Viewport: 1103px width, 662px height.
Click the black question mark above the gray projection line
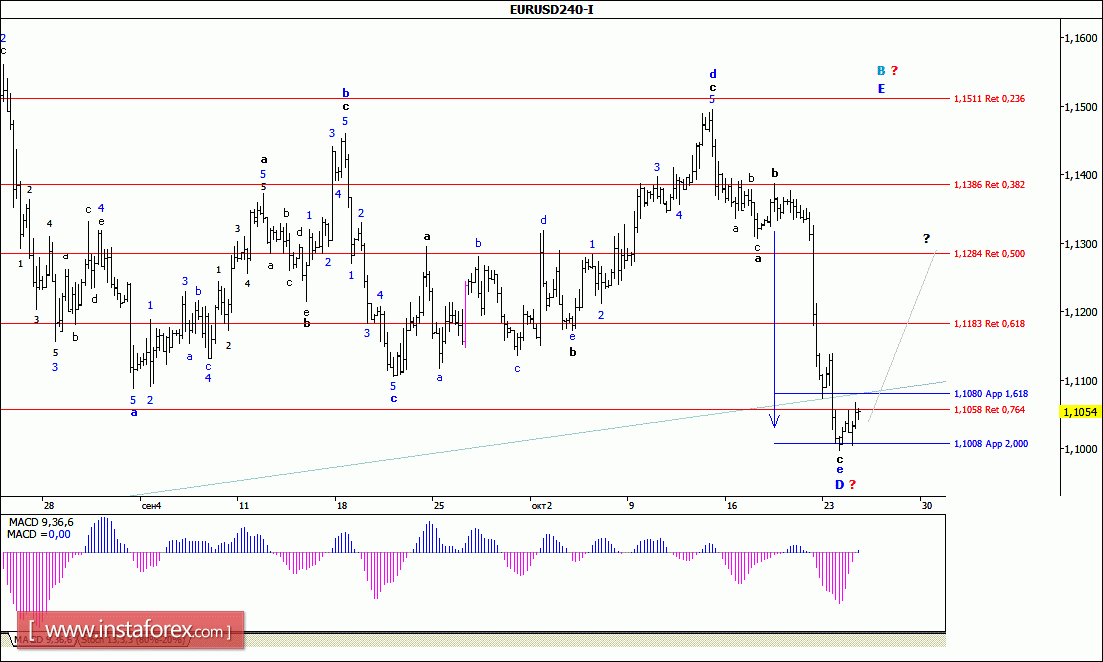[926, 238]
